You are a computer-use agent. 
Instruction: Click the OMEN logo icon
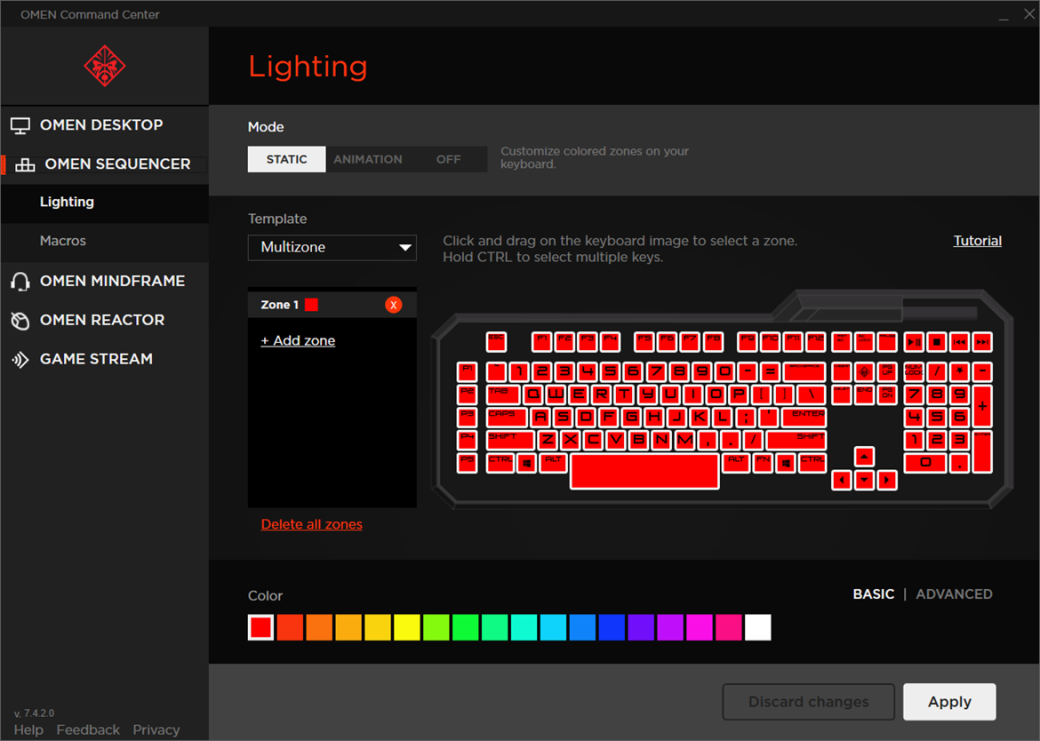coord(104,66)
